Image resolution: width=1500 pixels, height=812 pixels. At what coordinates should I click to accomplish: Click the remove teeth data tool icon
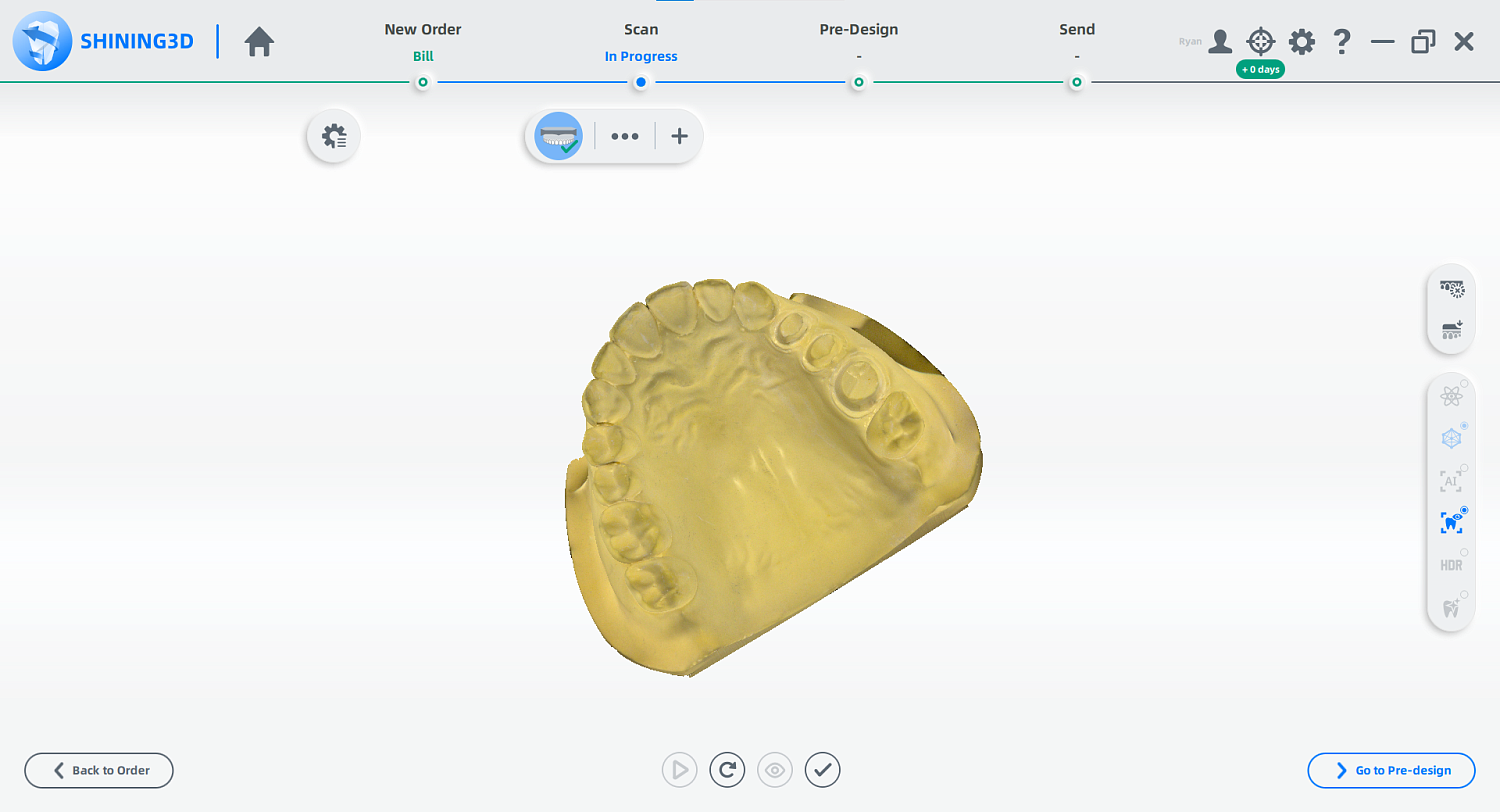(x=1451, y=289)
